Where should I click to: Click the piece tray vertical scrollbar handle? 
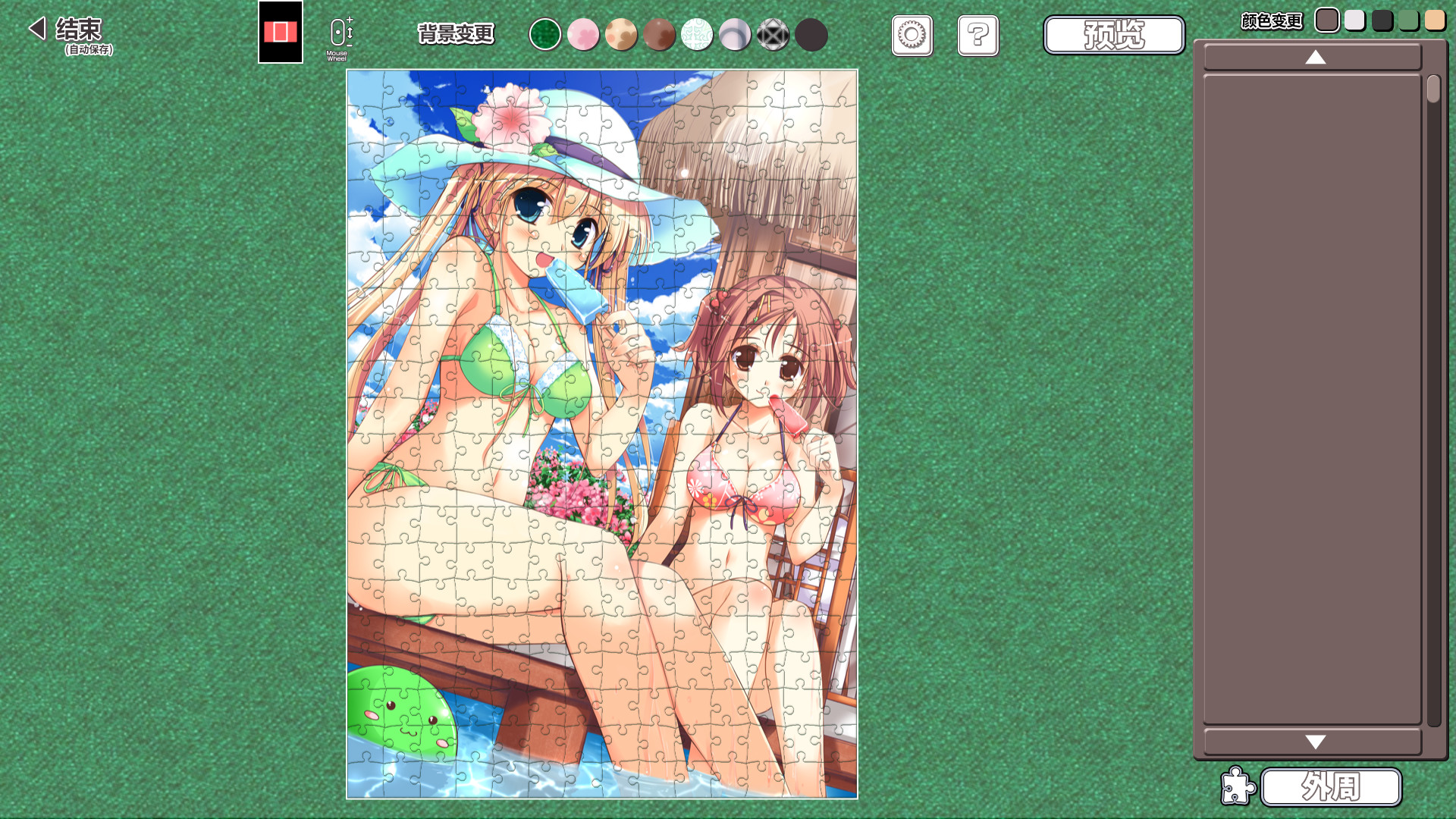(1432, 89)
